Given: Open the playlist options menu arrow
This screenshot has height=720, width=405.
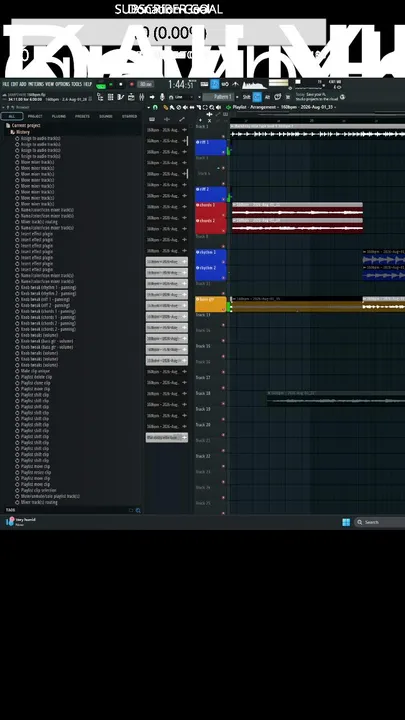Looking at the screenshot, I should click(x=148, y=107).
